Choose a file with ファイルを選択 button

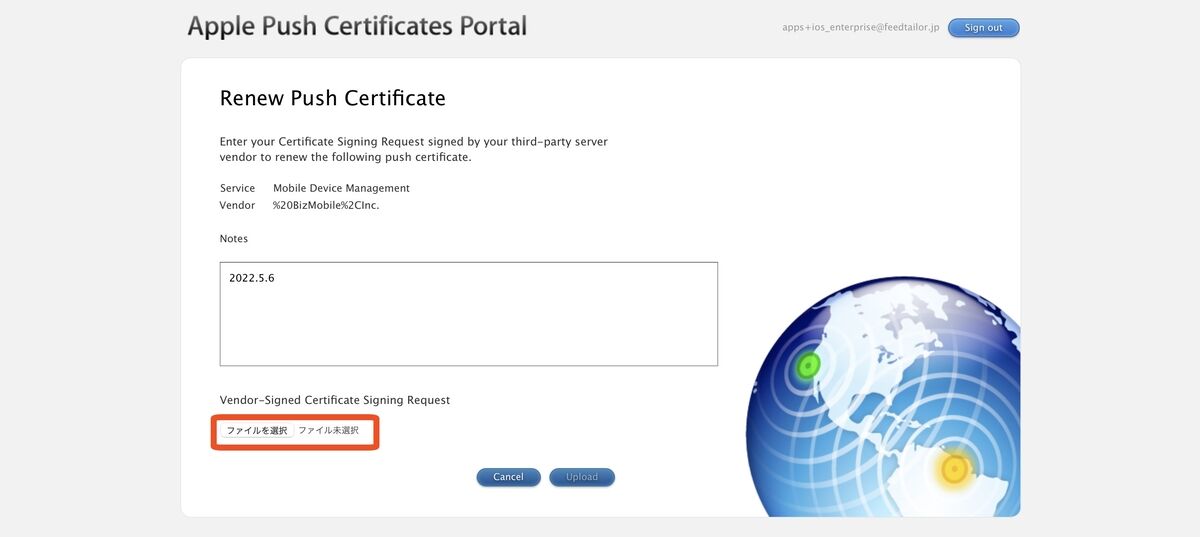[257, 431]
